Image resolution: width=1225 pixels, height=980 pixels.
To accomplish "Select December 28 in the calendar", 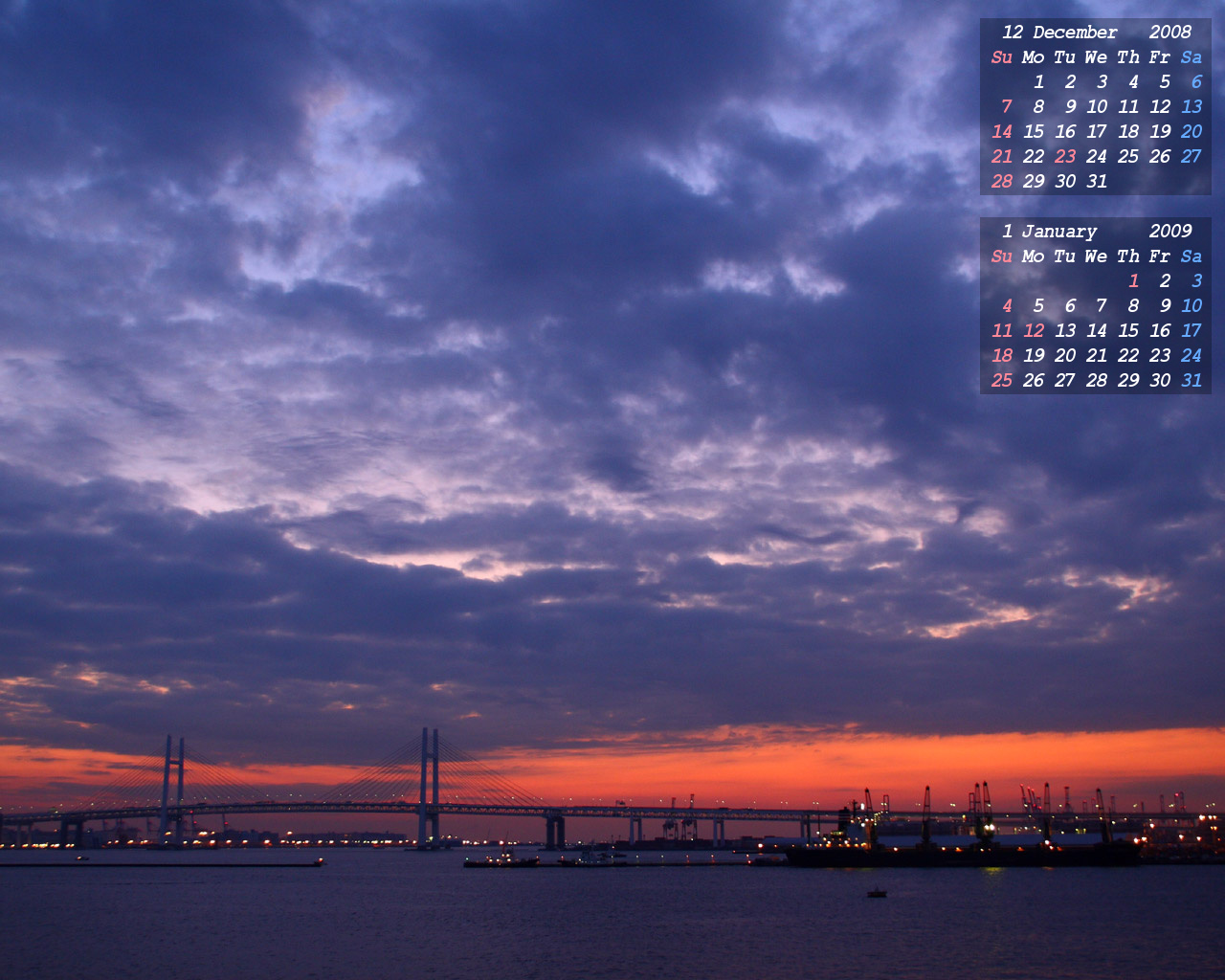I will coord(1002,181).
